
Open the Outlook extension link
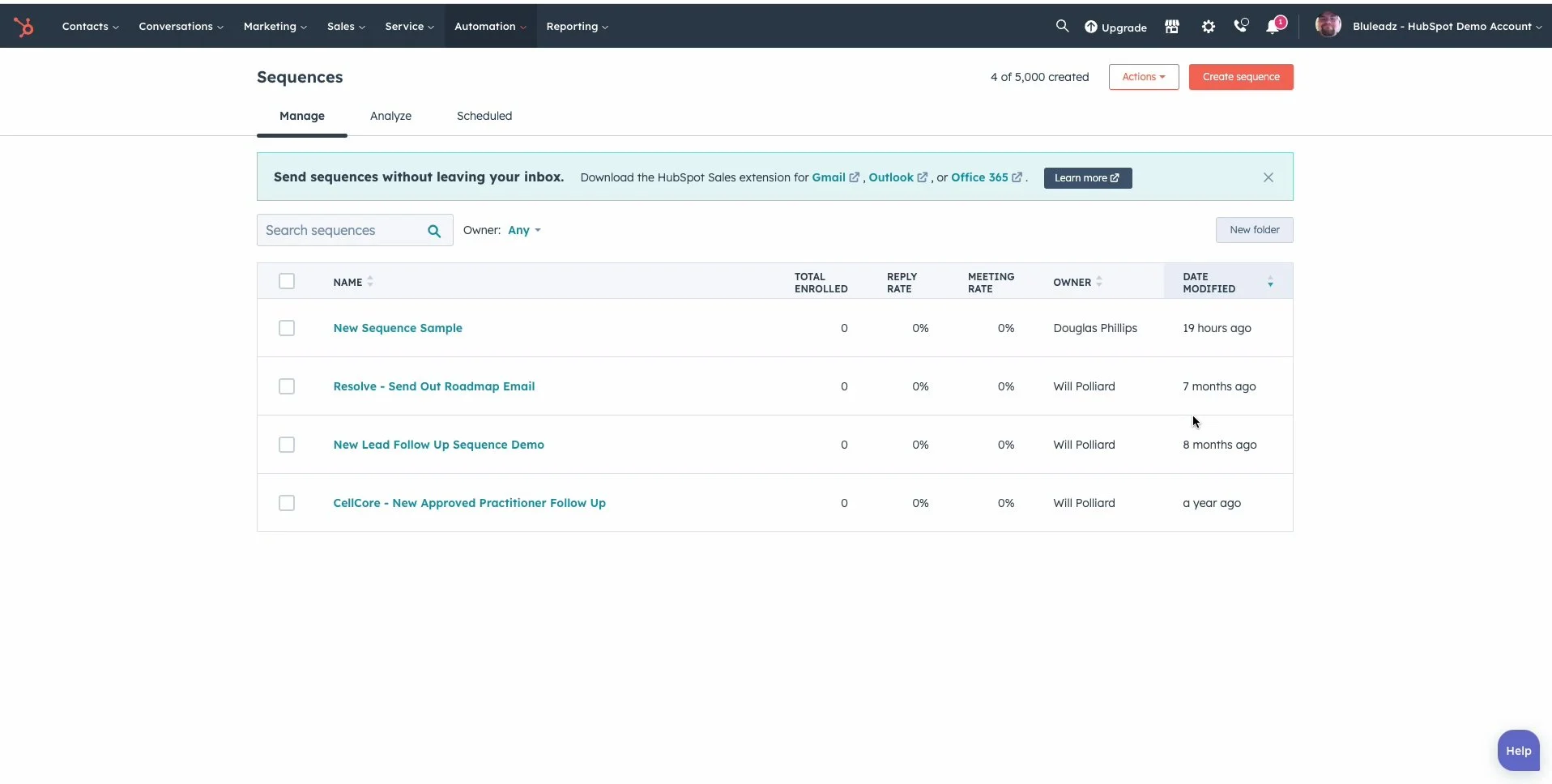898,177
